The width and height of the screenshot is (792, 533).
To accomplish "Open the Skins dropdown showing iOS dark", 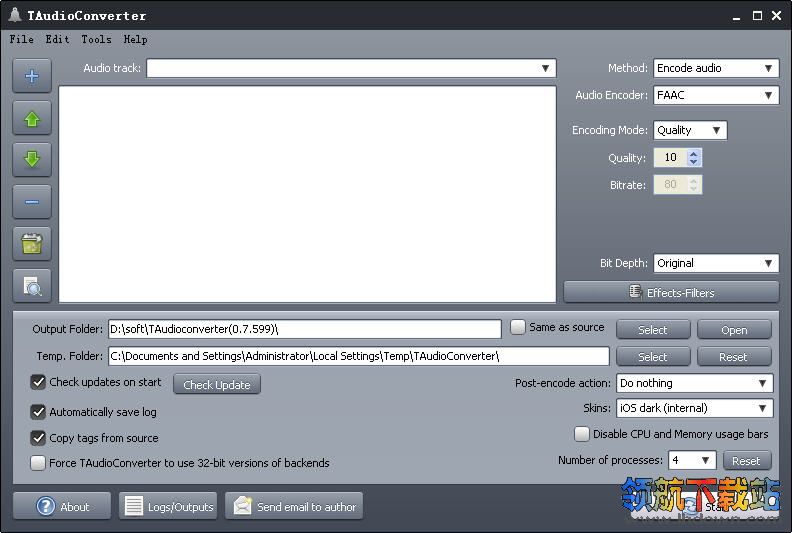I will pyautogui.click(x=695, y=408).
